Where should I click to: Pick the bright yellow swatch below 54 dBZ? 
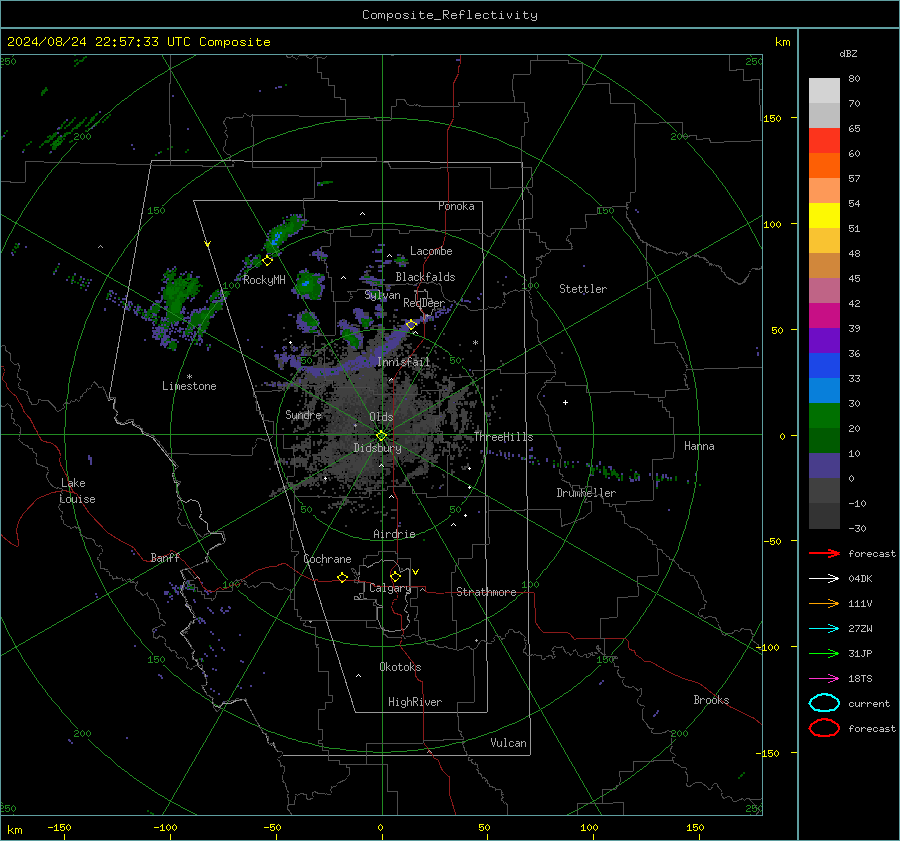[824, 216]
